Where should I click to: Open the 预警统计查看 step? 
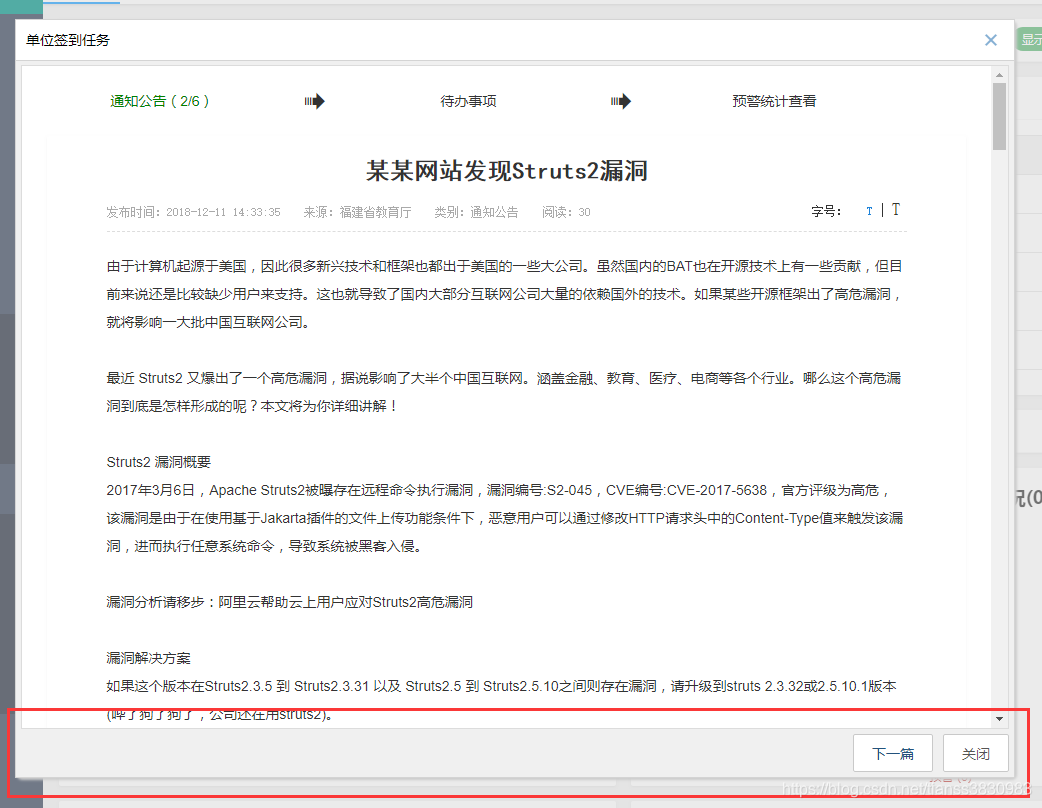coord(774,101)
